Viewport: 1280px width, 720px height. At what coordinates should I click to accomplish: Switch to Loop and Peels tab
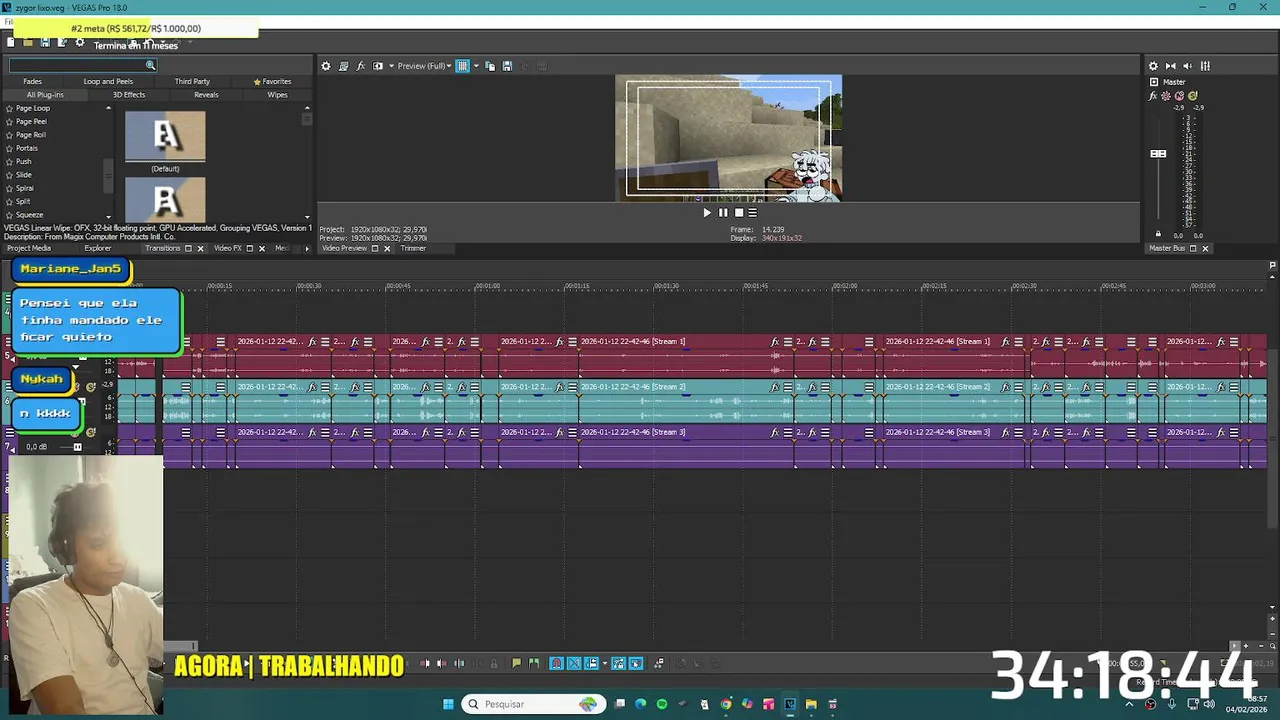pos(108,81)
